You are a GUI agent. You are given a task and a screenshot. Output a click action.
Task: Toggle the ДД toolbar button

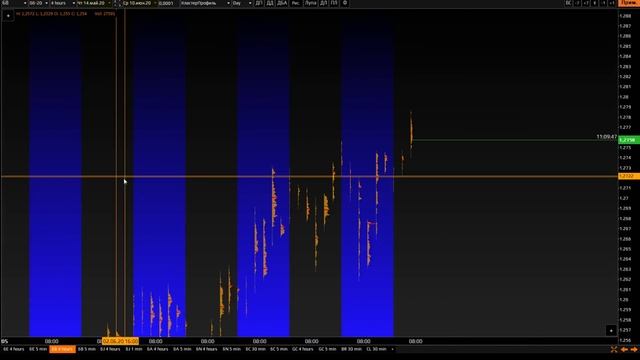click(270, 3)
